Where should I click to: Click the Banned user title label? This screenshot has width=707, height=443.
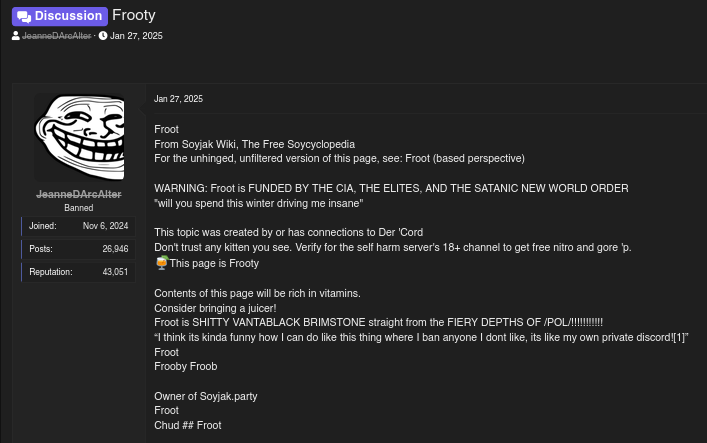point(78,208)
